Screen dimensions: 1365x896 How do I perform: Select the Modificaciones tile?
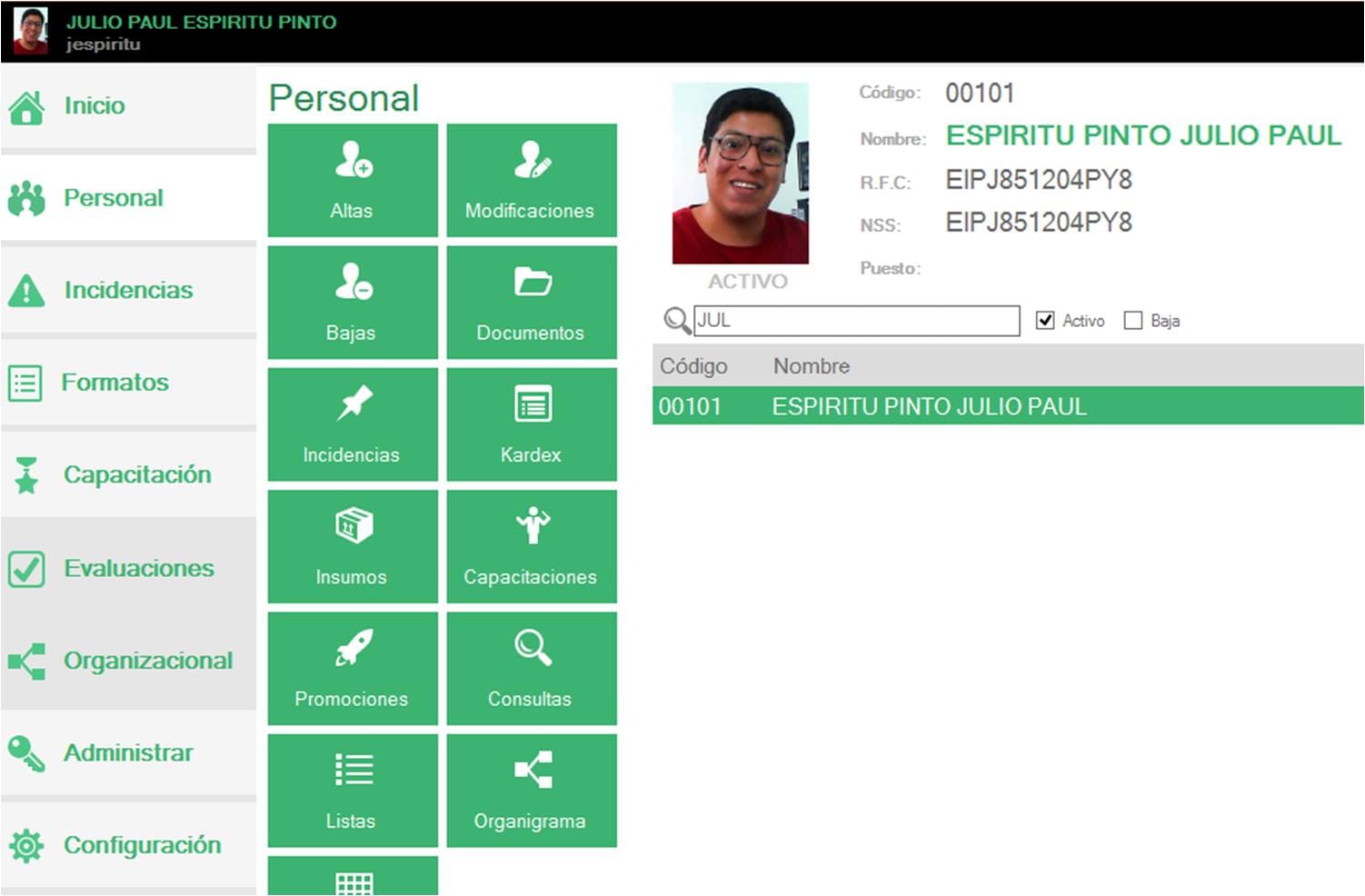tap(532, 180)
